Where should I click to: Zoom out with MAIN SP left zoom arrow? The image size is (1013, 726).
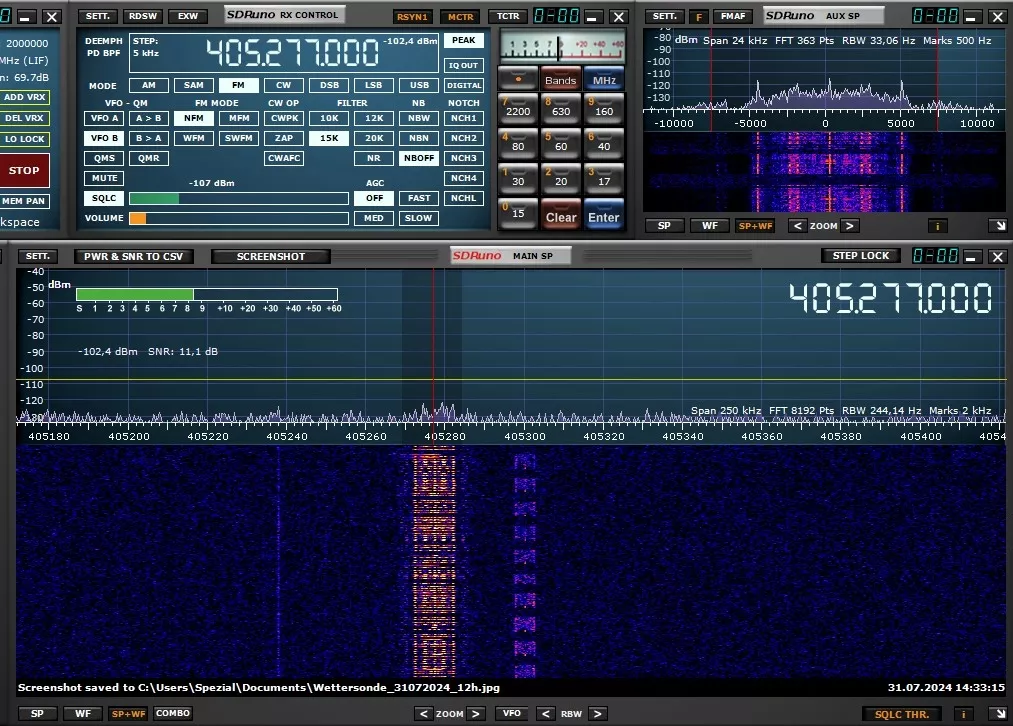(x=423, y=714)
